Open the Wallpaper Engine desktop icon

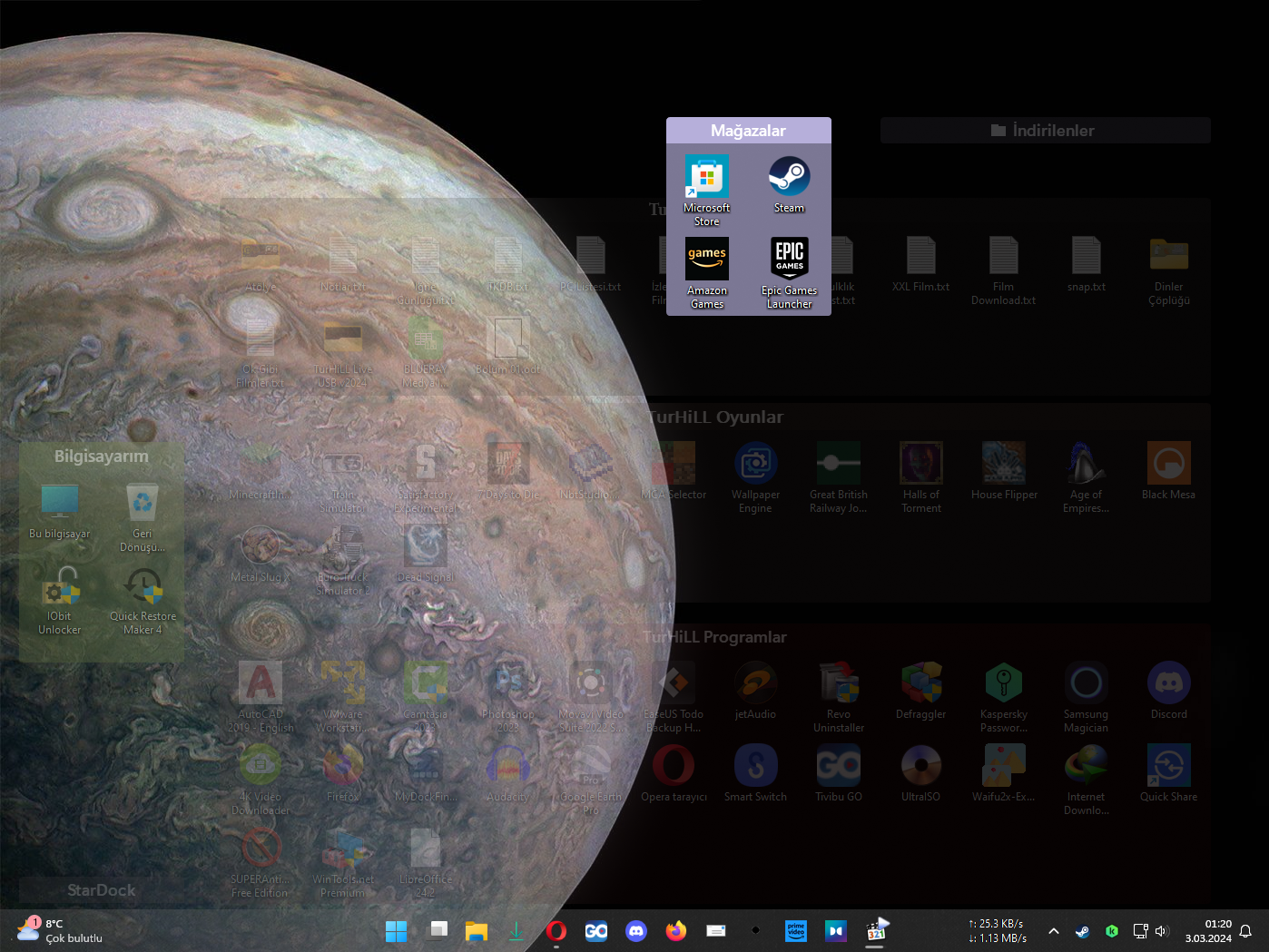click(755, 477)
